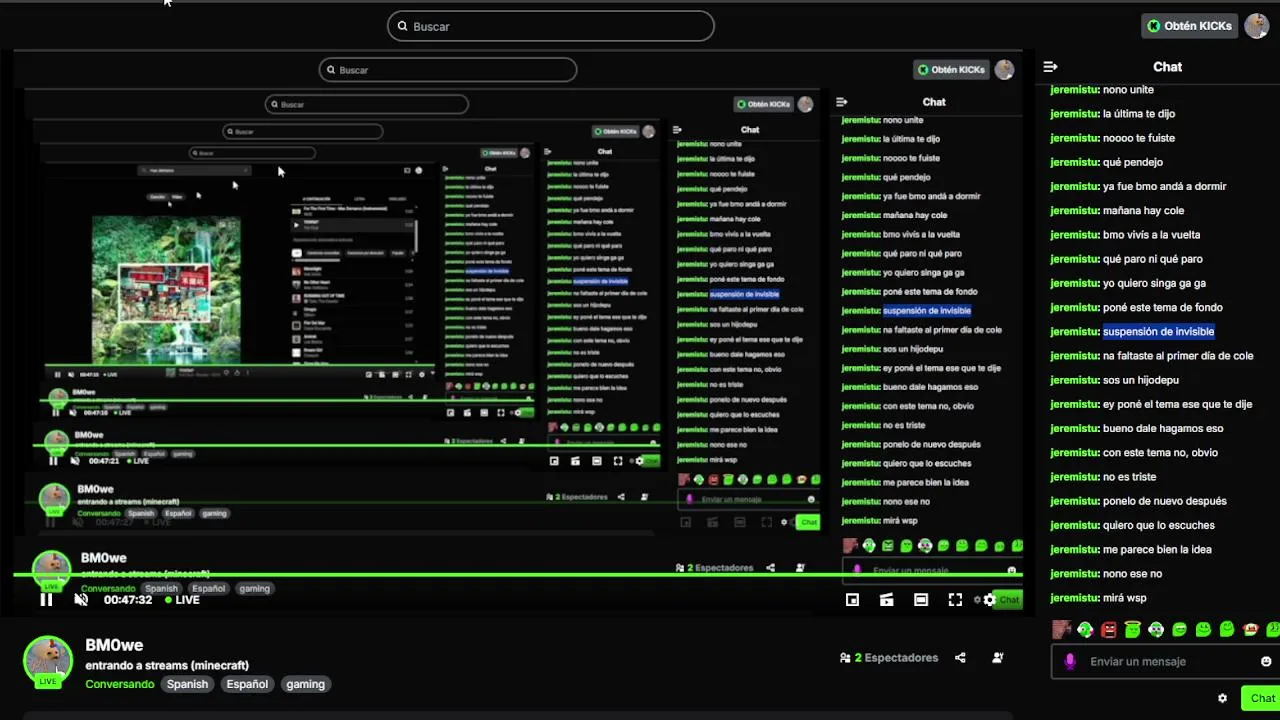Insert the ninth quick emote, red and white

pos(1251,630)
